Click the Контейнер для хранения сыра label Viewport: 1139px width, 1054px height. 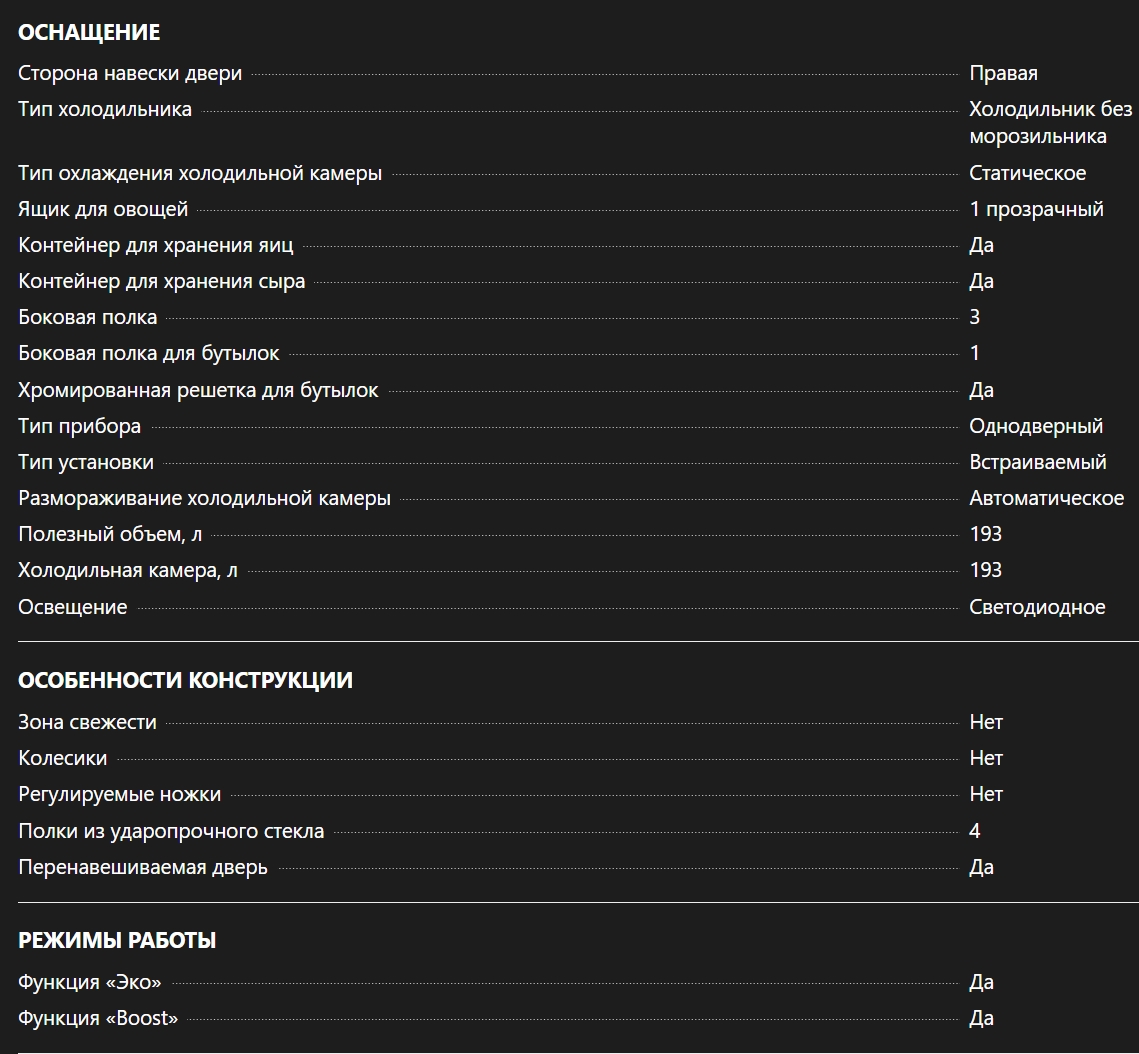click(x=162, y=281)
